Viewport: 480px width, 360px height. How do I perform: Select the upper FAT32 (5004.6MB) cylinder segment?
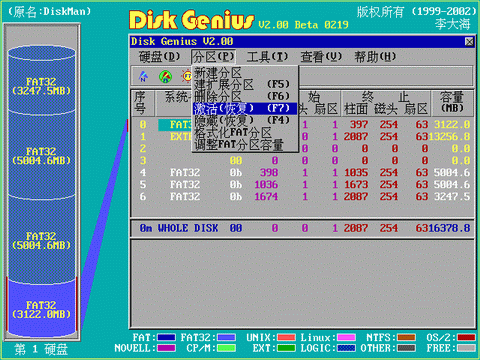(x=42, y=156)
